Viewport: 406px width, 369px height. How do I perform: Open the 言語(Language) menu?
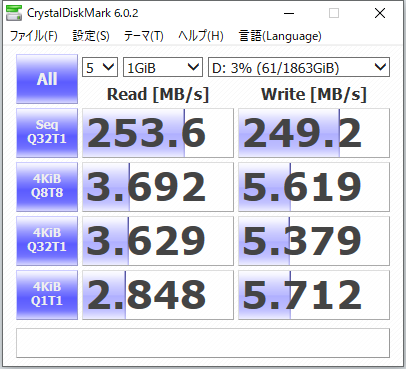pyautogui.click(x=280, y=36)
